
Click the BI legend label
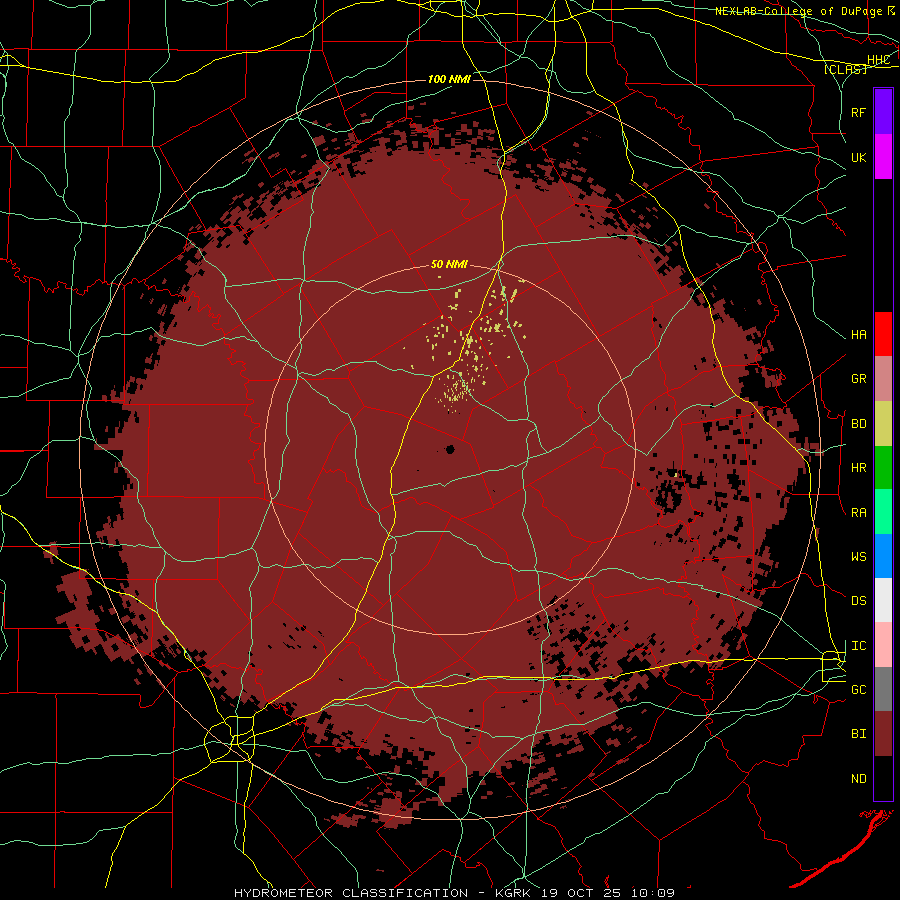pos(858,734)
